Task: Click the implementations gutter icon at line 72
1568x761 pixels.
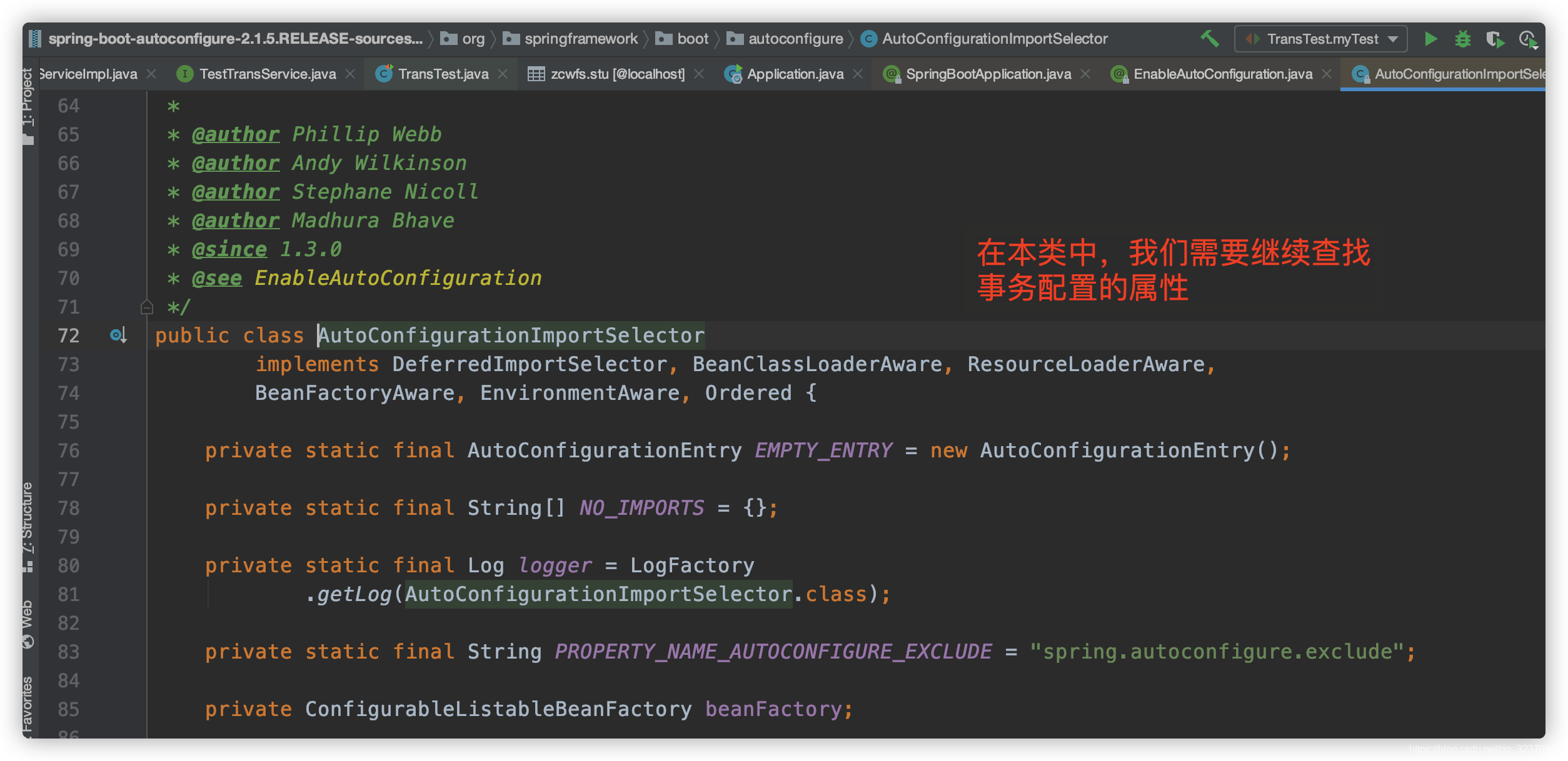Action: (x=118, y=336)
